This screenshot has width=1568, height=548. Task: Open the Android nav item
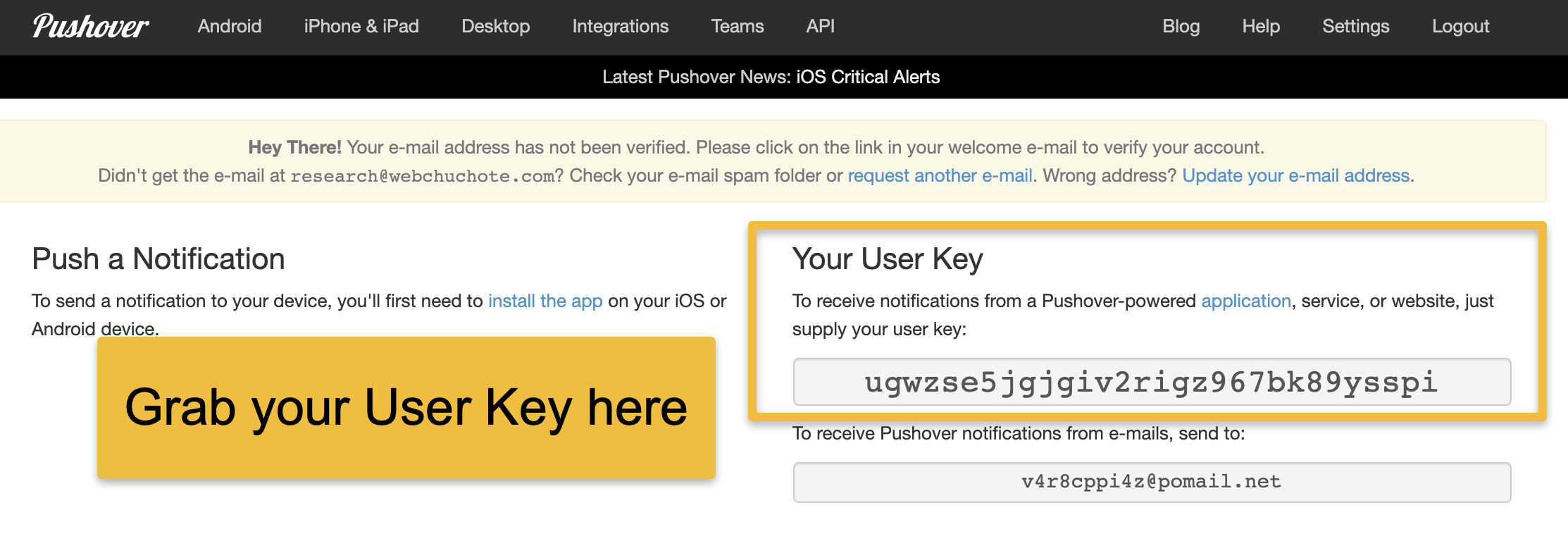230,27
